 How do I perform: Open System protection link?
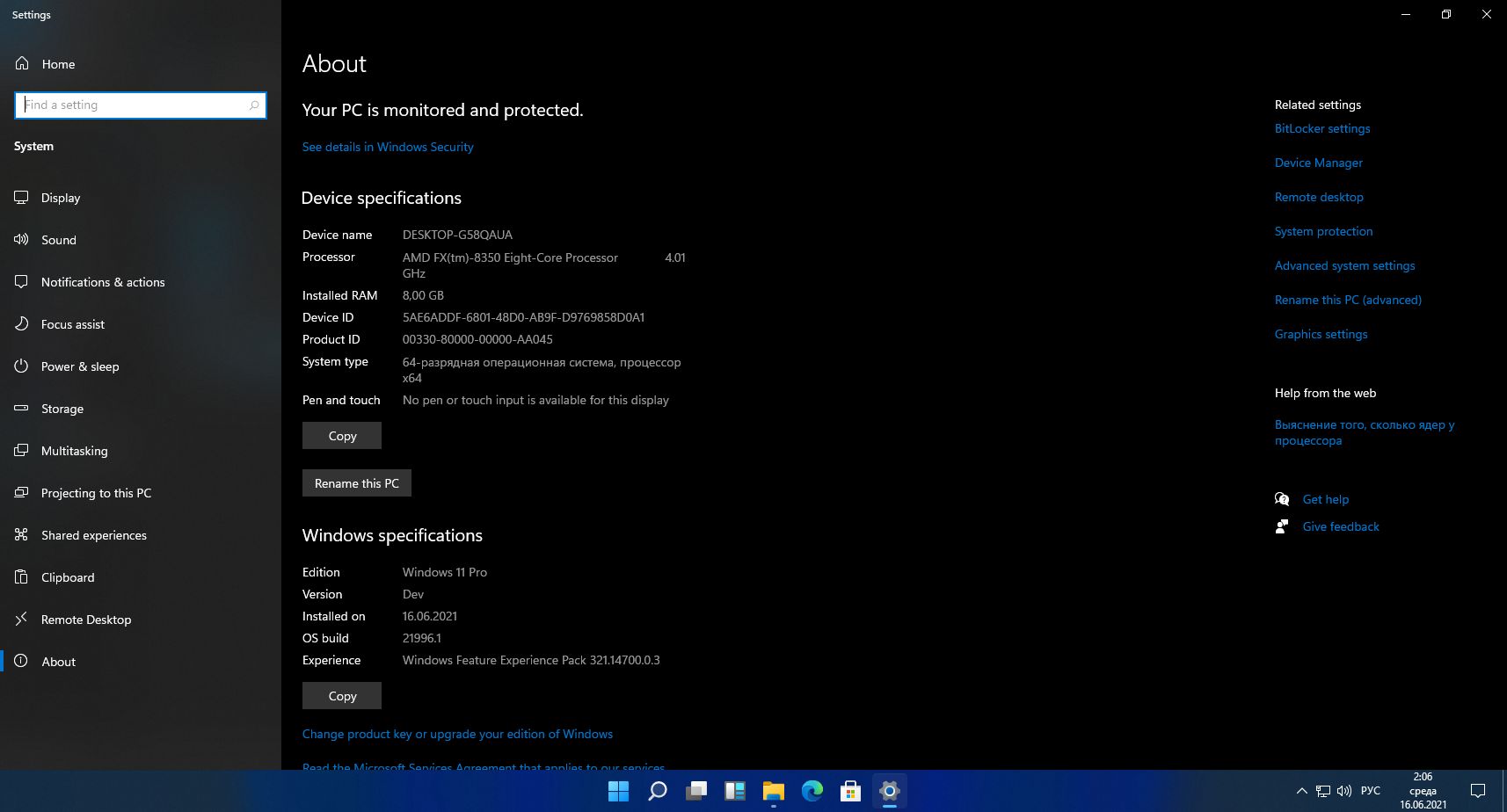[x=1323, y=231]
